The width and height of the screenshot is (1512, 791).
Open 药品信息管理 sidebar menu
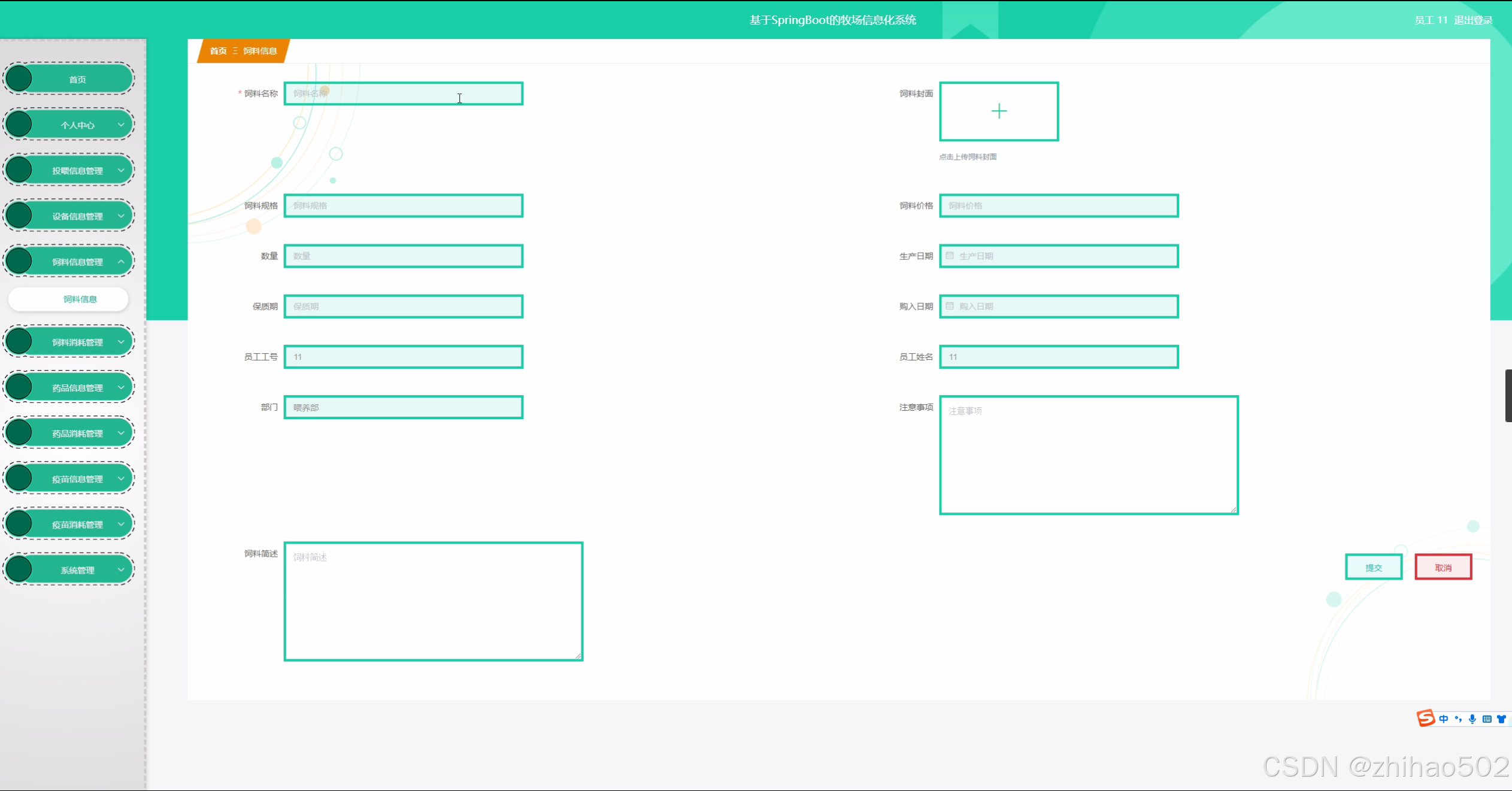click(x=69, y=387)
